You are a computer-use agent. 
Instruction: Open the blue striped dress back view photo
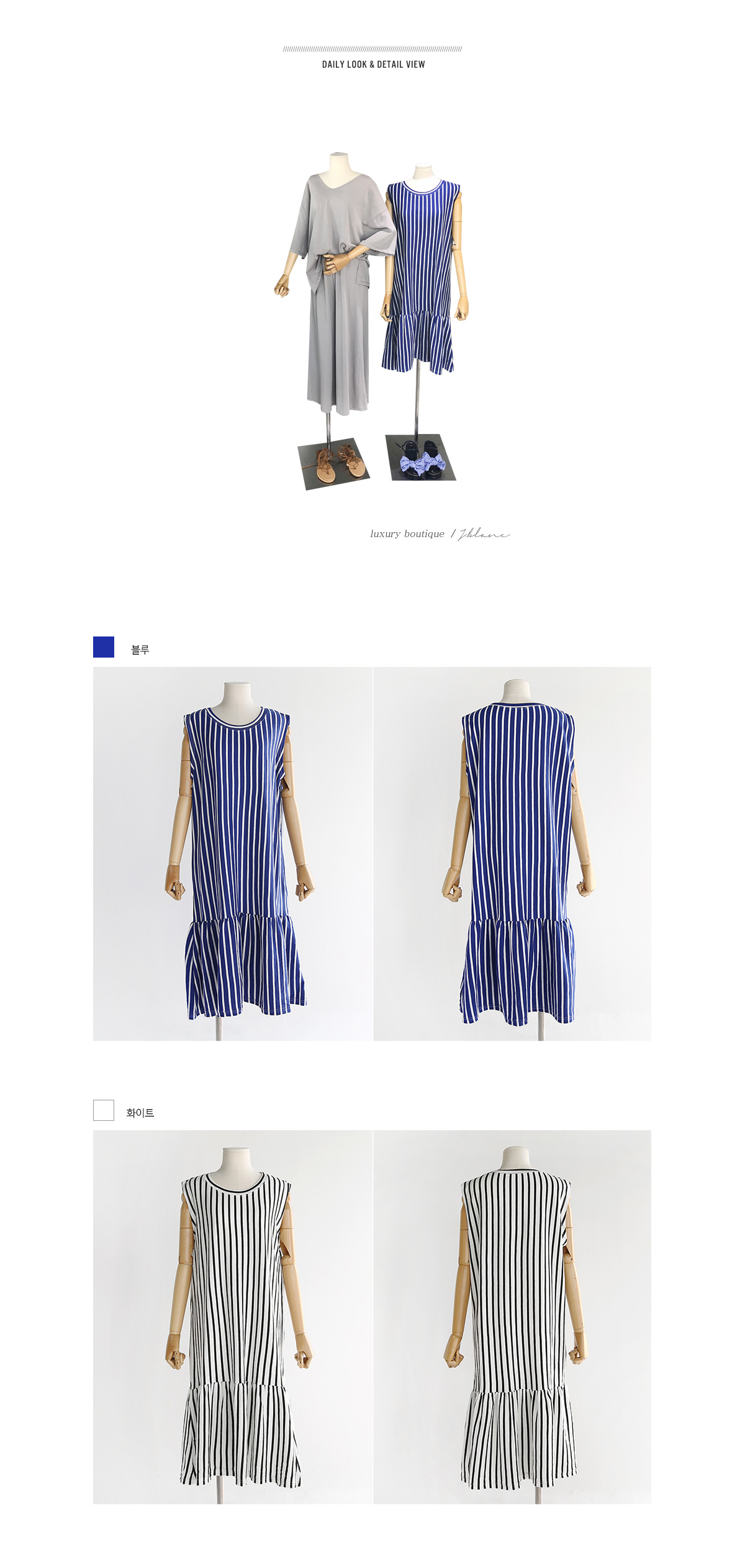click(512, 854)
